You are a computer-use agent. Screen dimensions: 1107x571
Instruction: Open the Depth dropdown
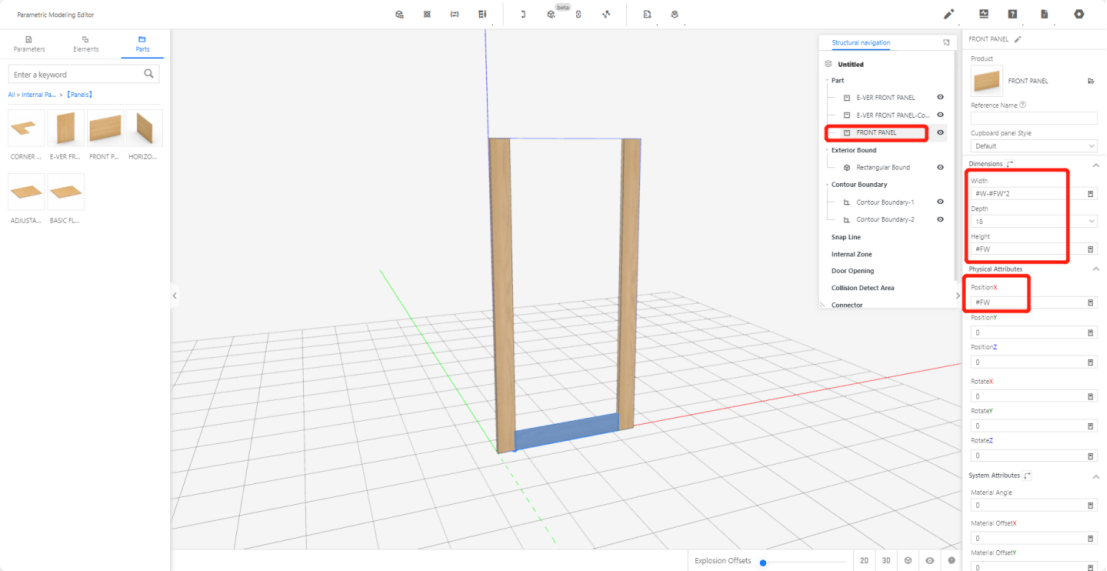click(x=1033, y=221)
